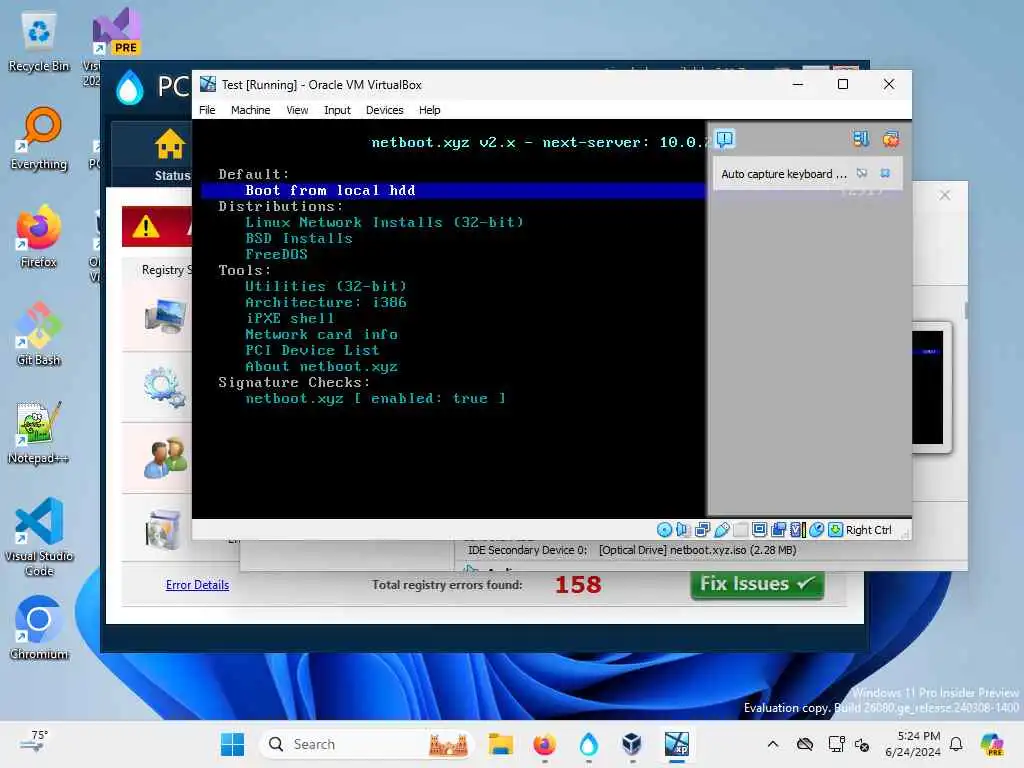Open the Devices menu in VirtualBox

pyautogui.click(x=384, y=110)
